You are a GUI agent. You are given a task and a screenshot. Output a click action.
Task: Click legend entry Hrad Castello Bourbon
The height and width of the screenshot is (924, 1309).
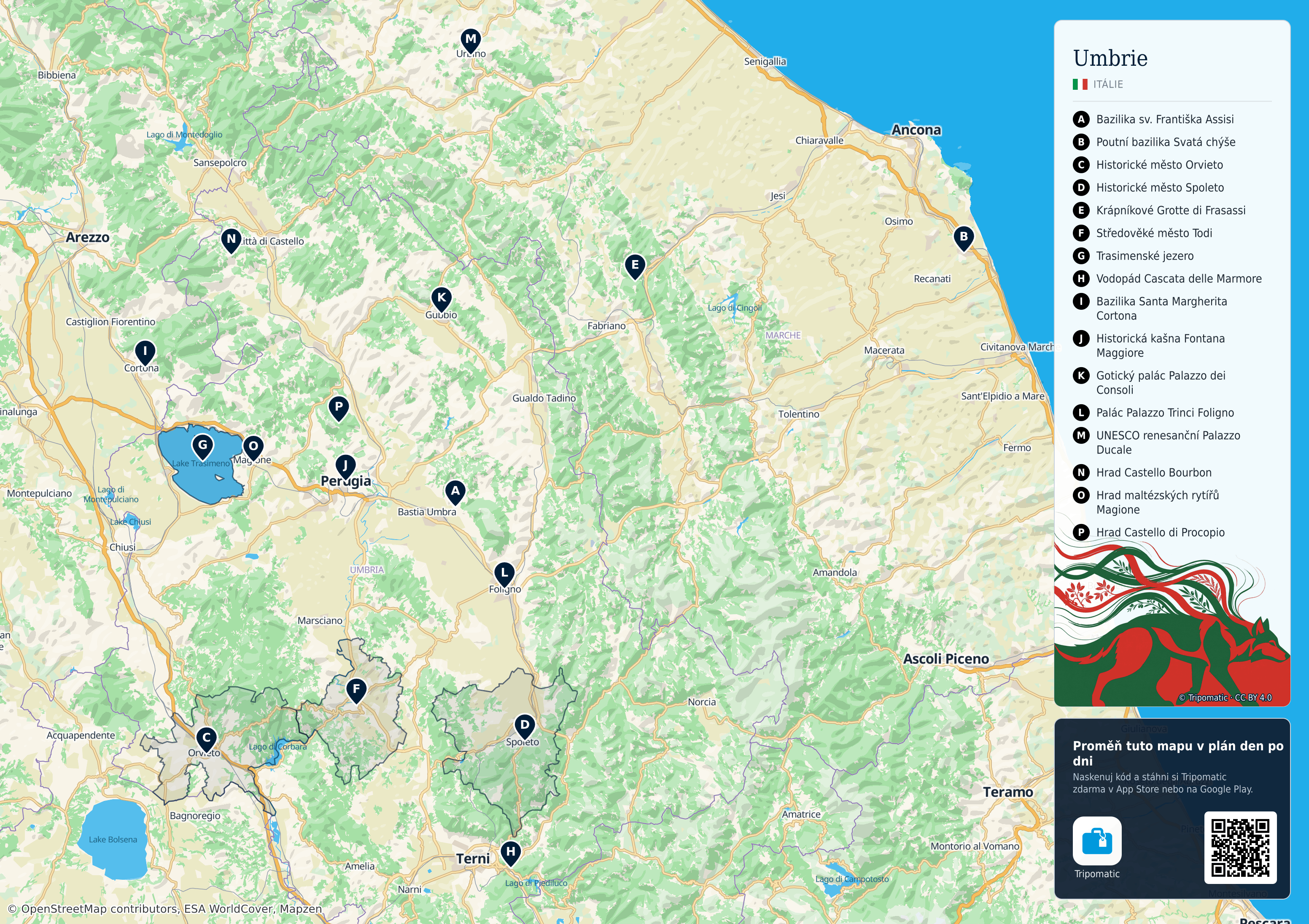pos(1142,473)
